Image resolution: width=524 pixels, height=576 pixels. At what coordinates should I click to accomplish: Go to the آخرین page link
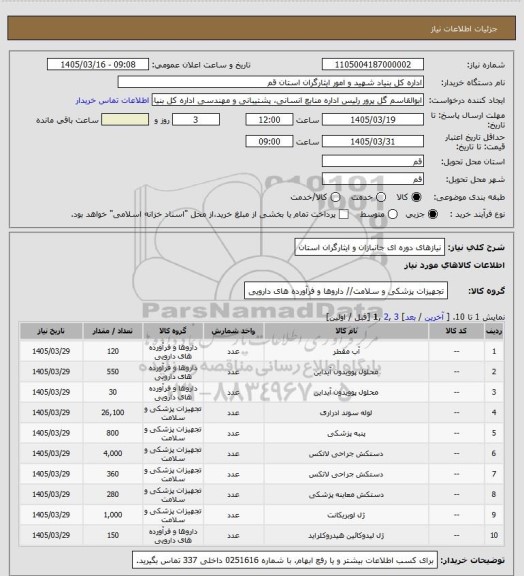click(434, 317)
